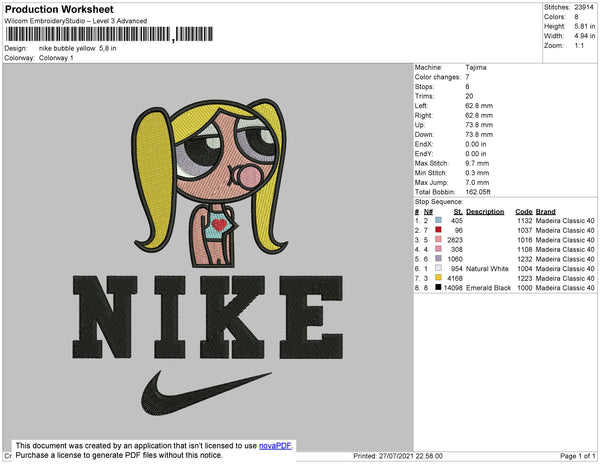Click the printed date '27/07/2021 22.58.00'
The height and width of the screenshot is (464, 600).
click(x=411, y=456)
